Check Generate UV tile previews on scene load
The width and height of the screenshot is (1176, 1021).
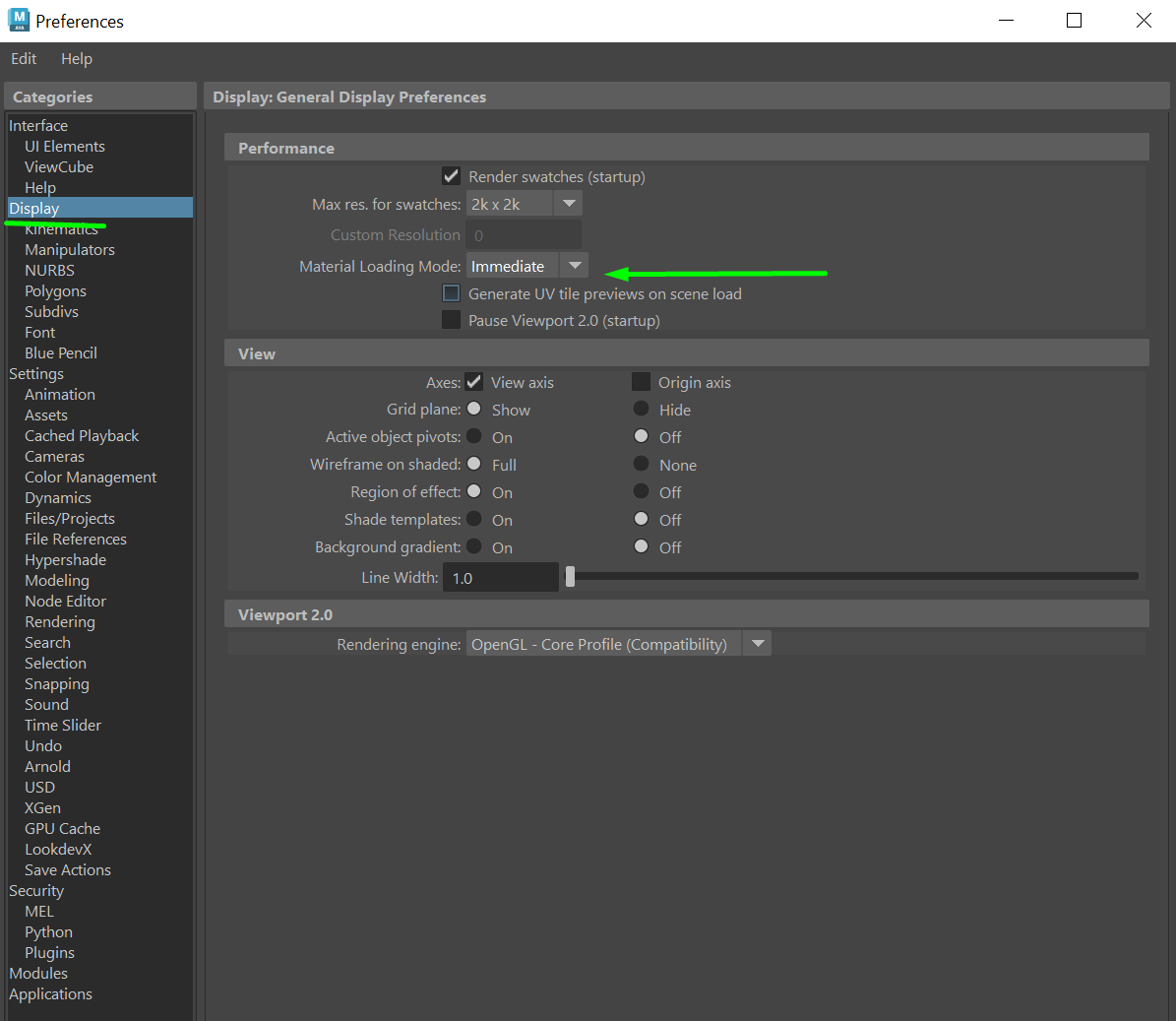(451, 292)
